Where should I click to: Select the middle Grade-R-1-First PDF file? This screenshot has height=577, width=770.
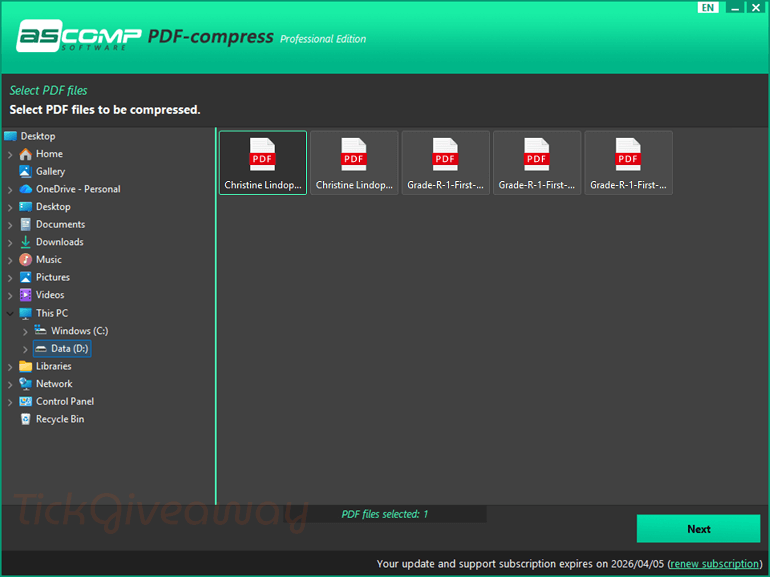537,163
